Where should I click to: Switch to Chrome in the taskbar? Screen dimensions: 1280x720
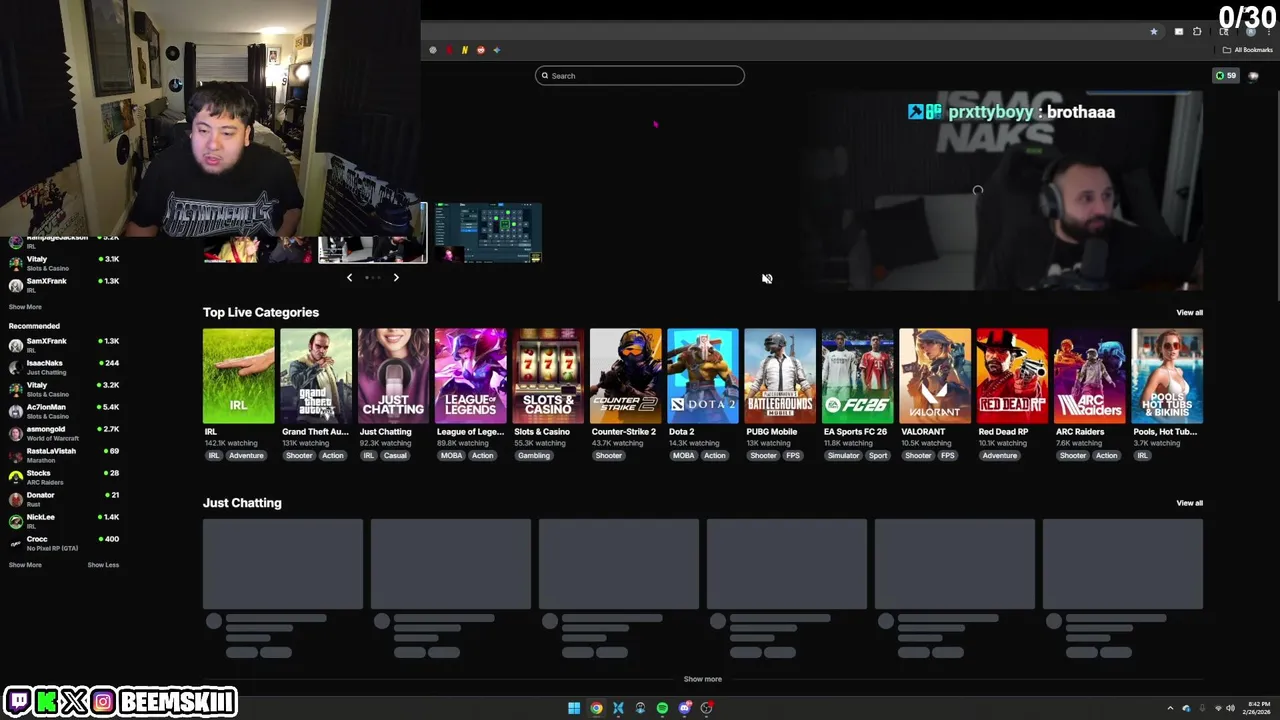point(596,708)
